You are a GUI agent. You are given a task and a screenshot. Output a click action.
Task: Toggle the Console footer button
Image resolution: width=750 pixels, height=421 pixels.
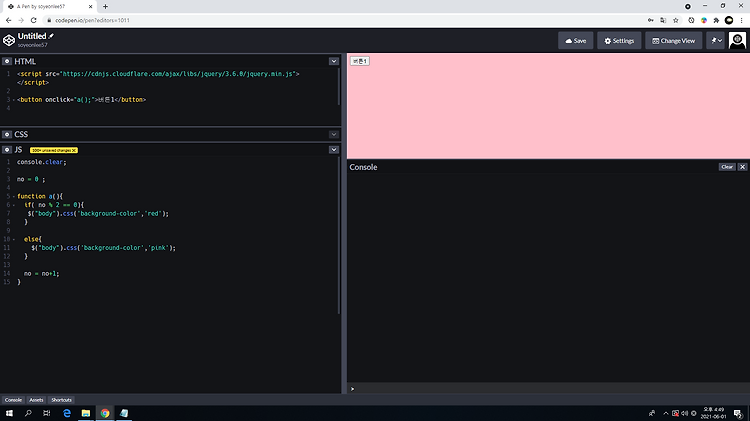point(13,400)
